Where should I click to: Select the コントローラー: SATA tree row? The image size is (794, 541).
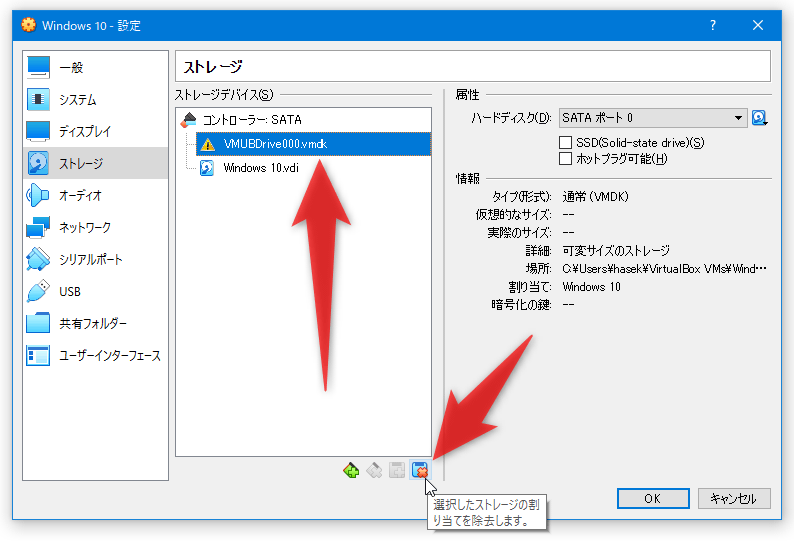tap(304, 120)
